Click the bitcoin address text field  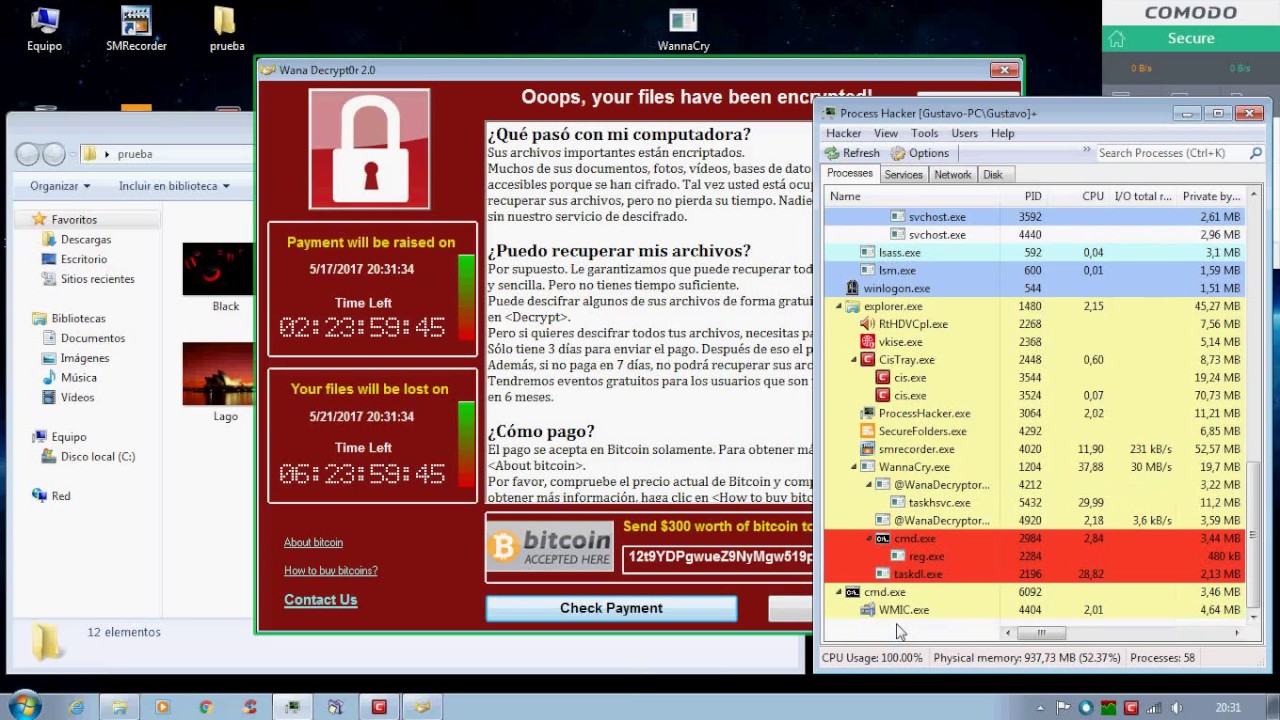pyautogui.click(x=718, y=557)
